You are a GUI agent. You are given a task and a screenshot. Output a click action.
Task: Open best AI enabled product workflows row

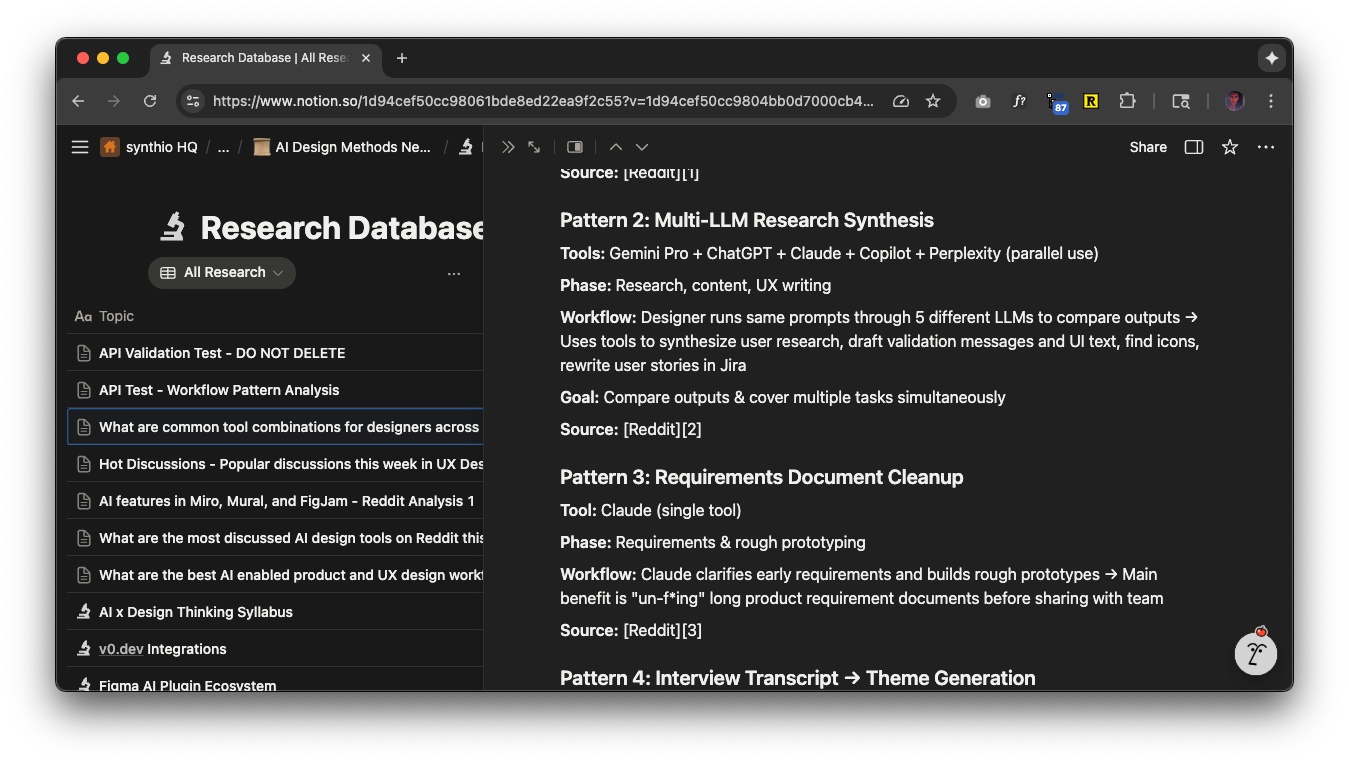[x=275, y=575]
